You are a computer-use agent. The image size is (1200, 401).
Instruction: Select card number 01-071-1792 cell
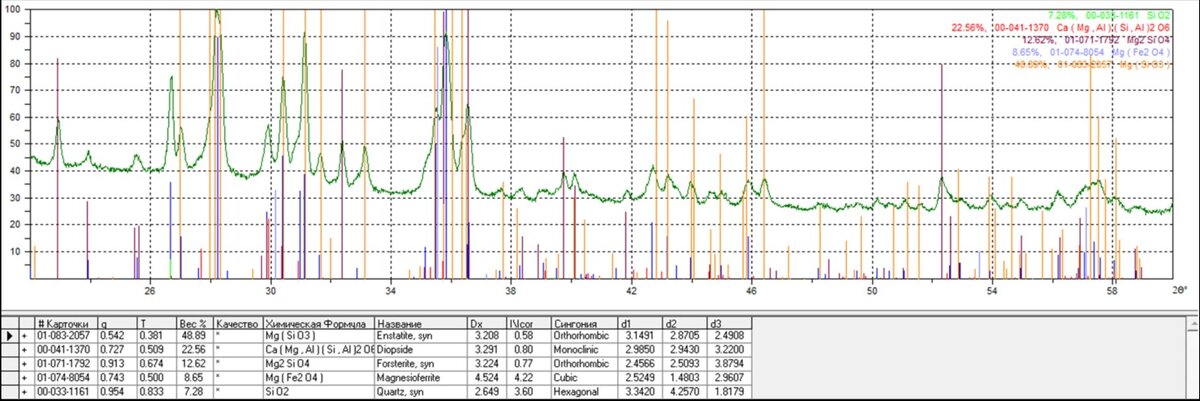tap(66, 365)
